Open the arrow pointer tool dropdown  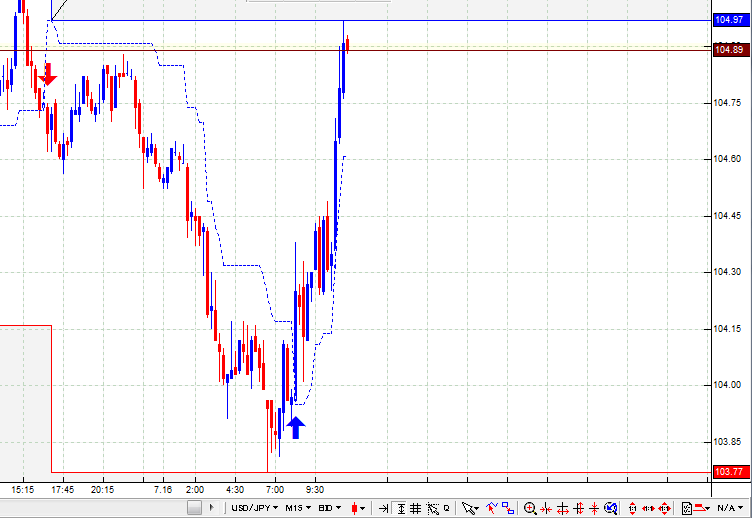tap(470, 508)
